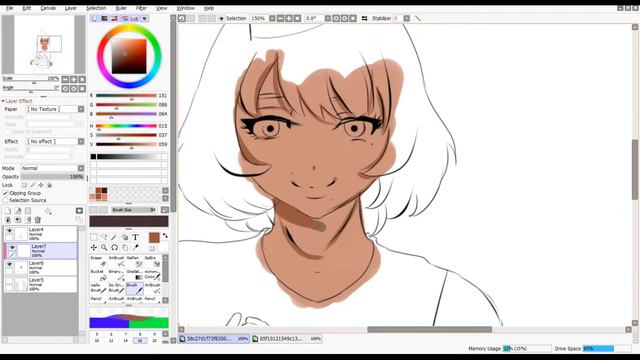This screenshot has height=360, width=640.
Task: Show the RGB slider panel icon
Action: pos(104,18)
